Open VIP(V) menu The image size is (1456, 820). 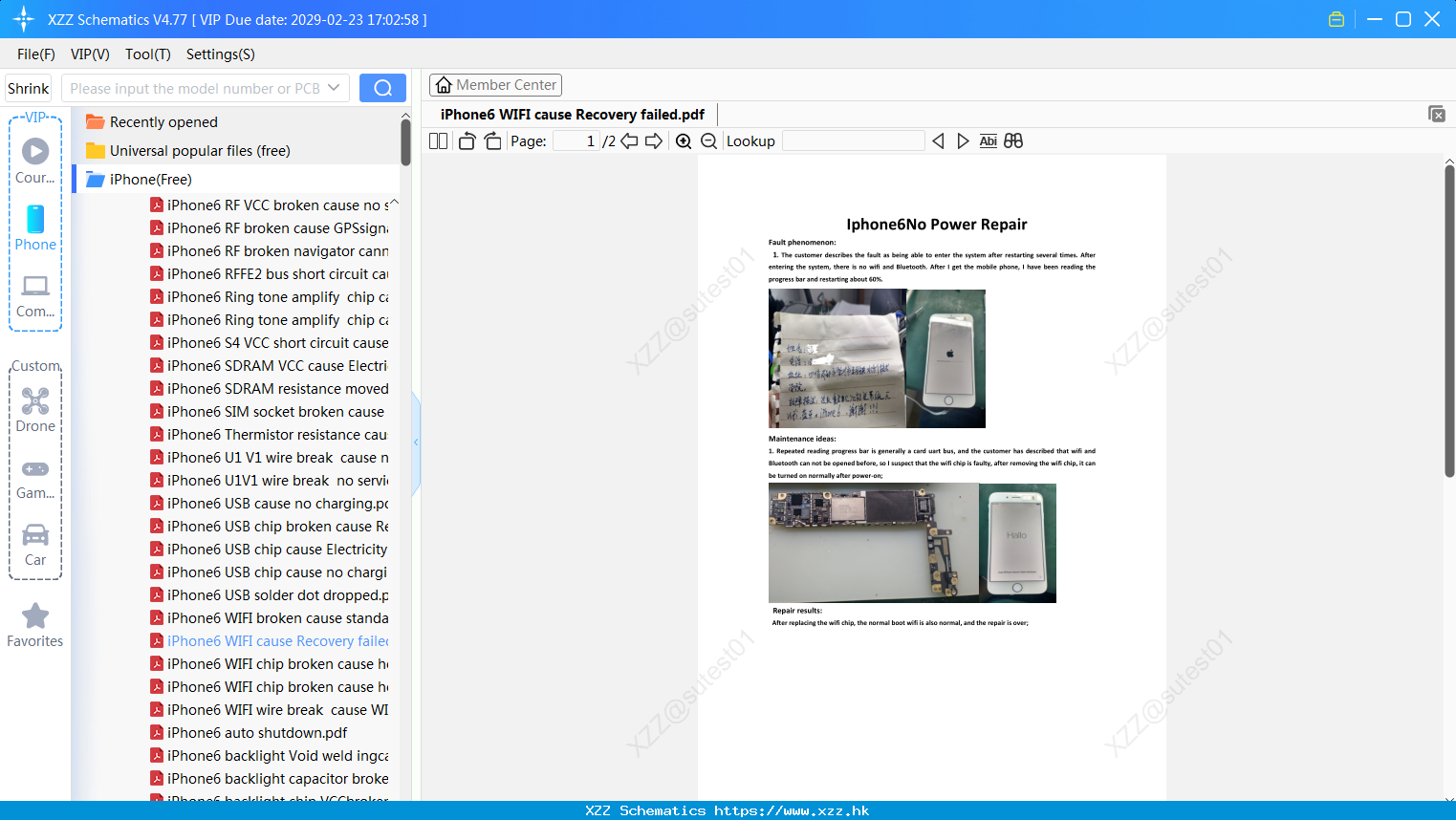pyautogui.click(x=90, y=54)
